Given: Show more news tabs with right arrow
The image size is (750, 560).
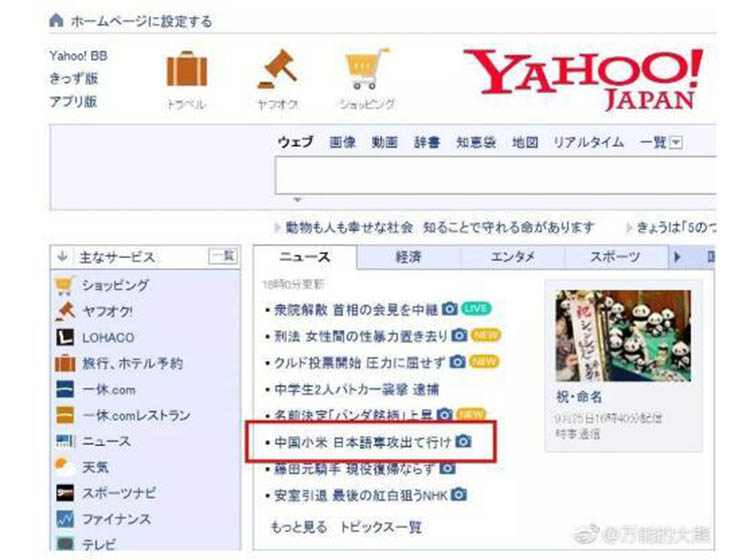Looking at the screenshot, I should (677, 257).
